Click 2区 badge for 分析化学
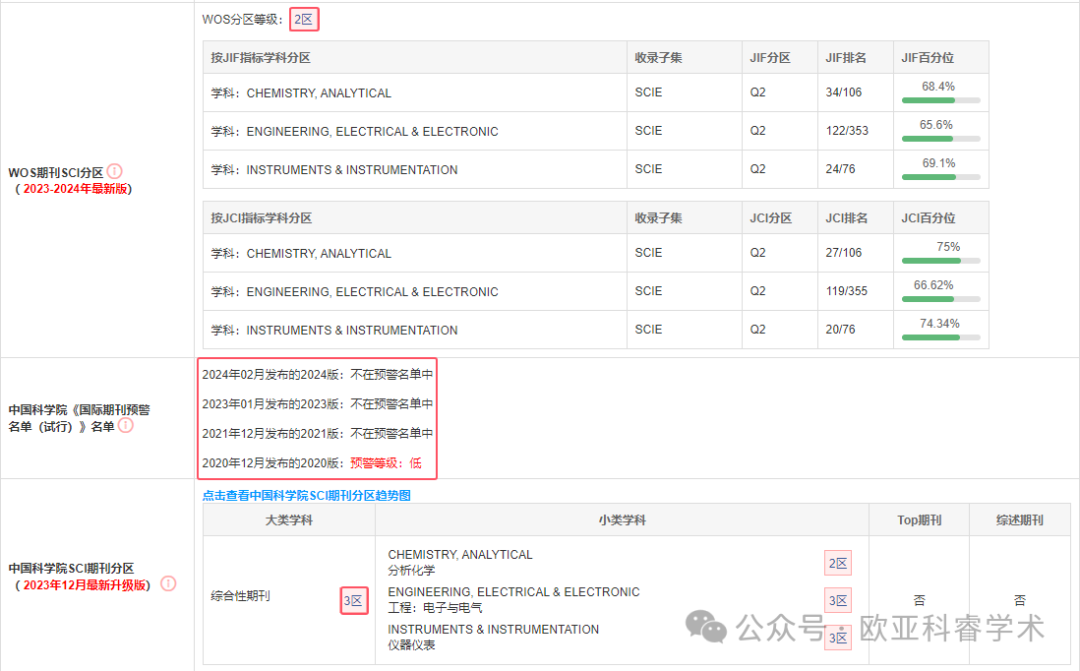This screenshot has width=1080, height=671. point(838,563)
